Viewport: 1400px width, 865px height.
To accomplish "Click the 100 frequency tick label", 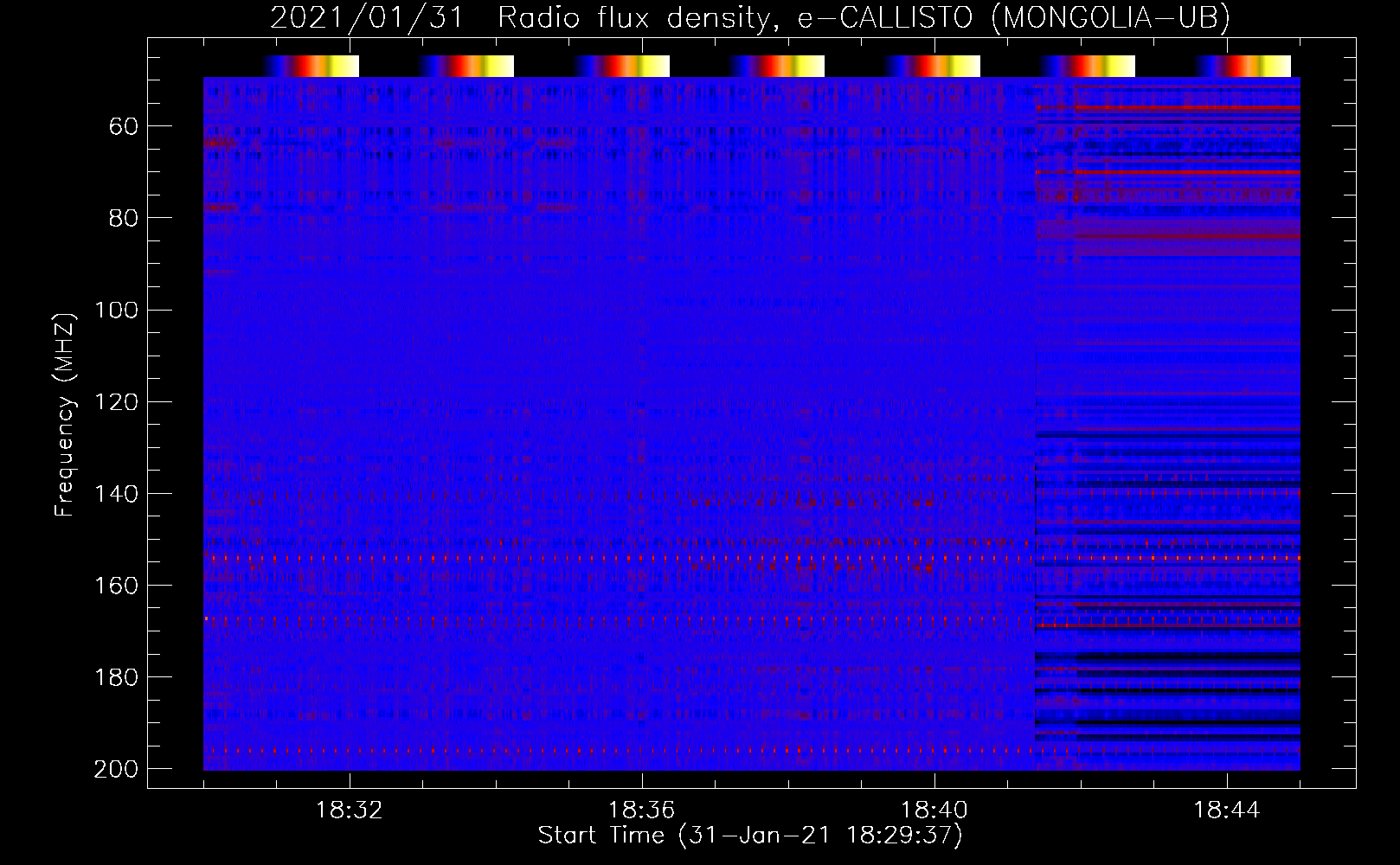I will [x=116, y=310].
